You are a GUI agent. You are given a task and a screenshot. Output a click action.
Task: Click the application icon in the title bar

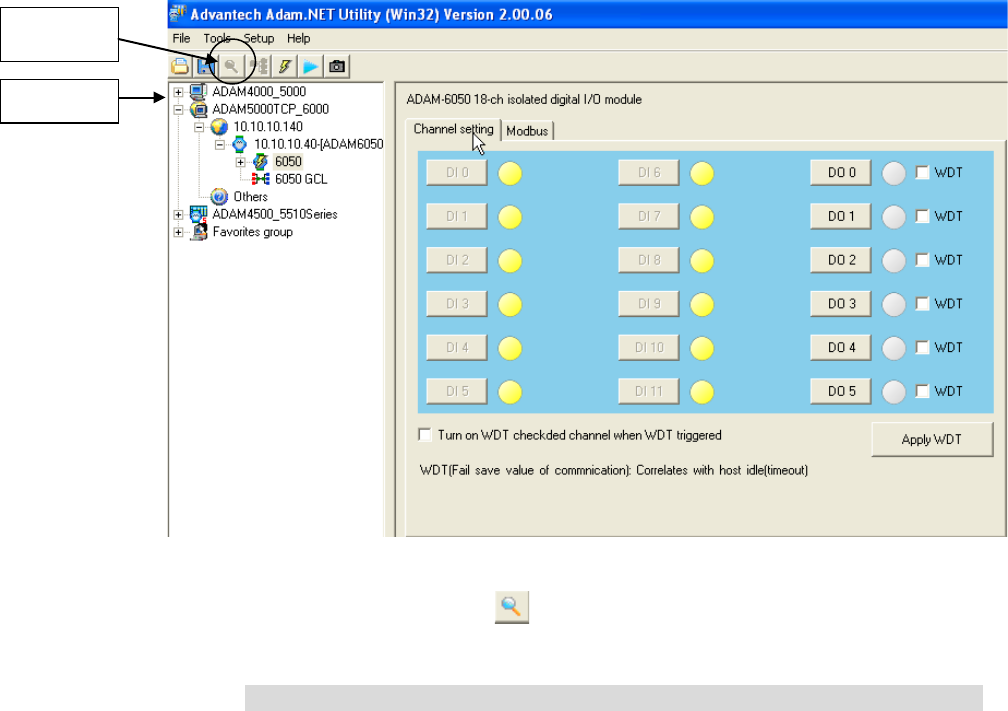(x=178, y=14)
